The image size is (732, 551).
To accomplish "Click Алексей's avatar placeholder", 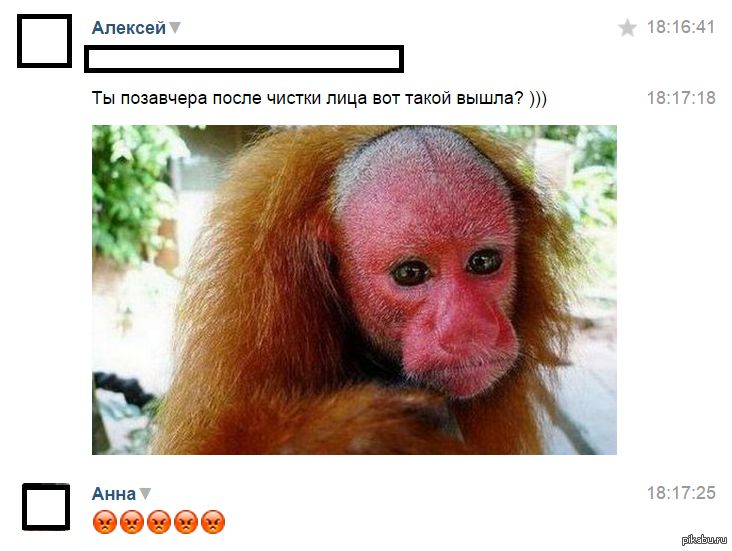I will click(x=44, y=41).
